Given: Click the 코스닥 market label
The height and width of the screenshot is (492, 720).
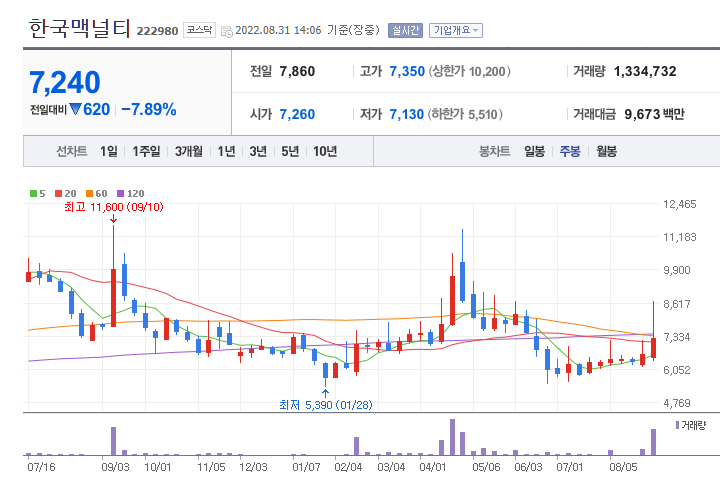Looking at the screenshot, I should (199, 30).
